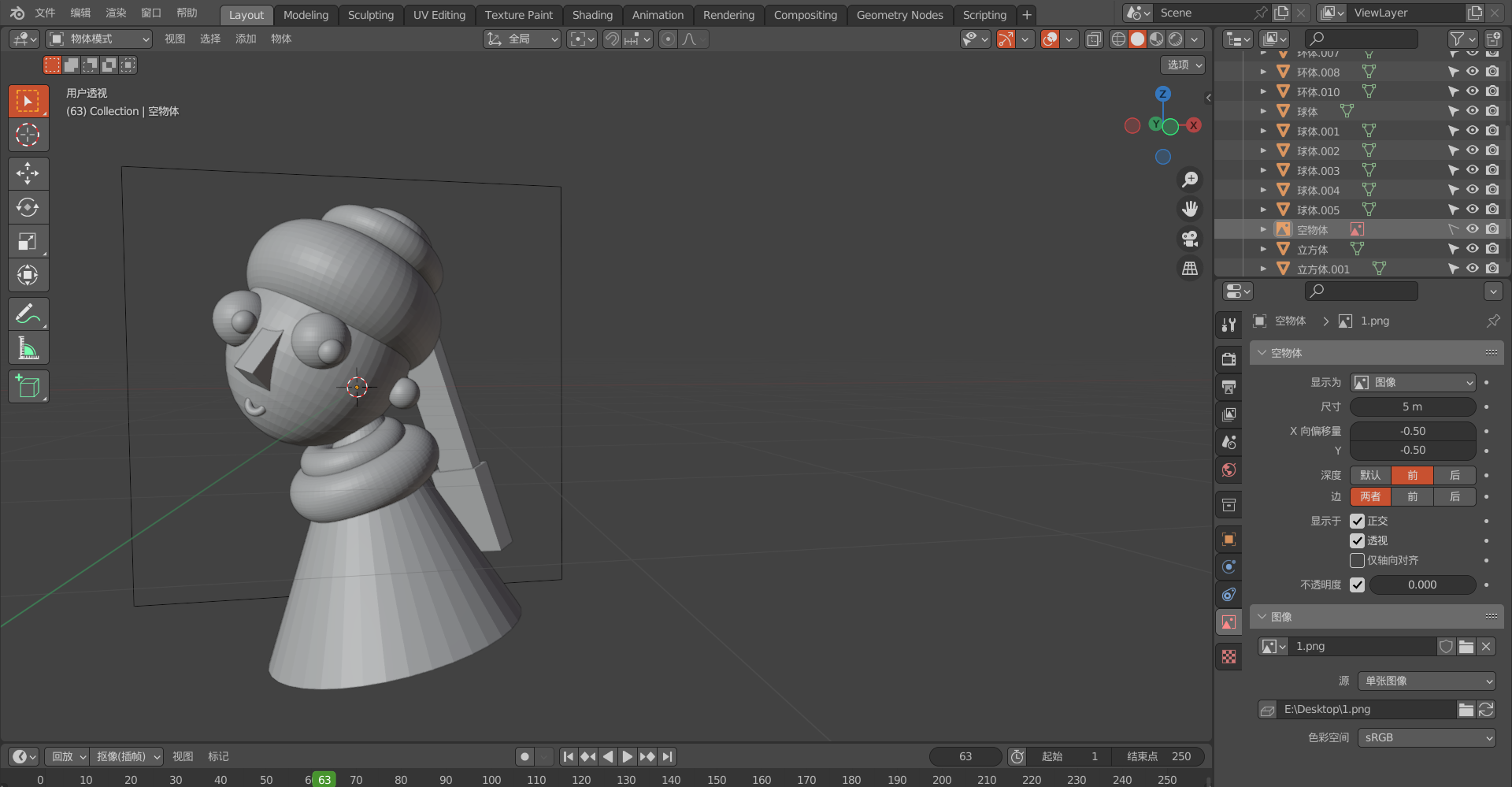Collapse the 空物体 panel
Screen dimensions: 1512x787
(1376, 353)
